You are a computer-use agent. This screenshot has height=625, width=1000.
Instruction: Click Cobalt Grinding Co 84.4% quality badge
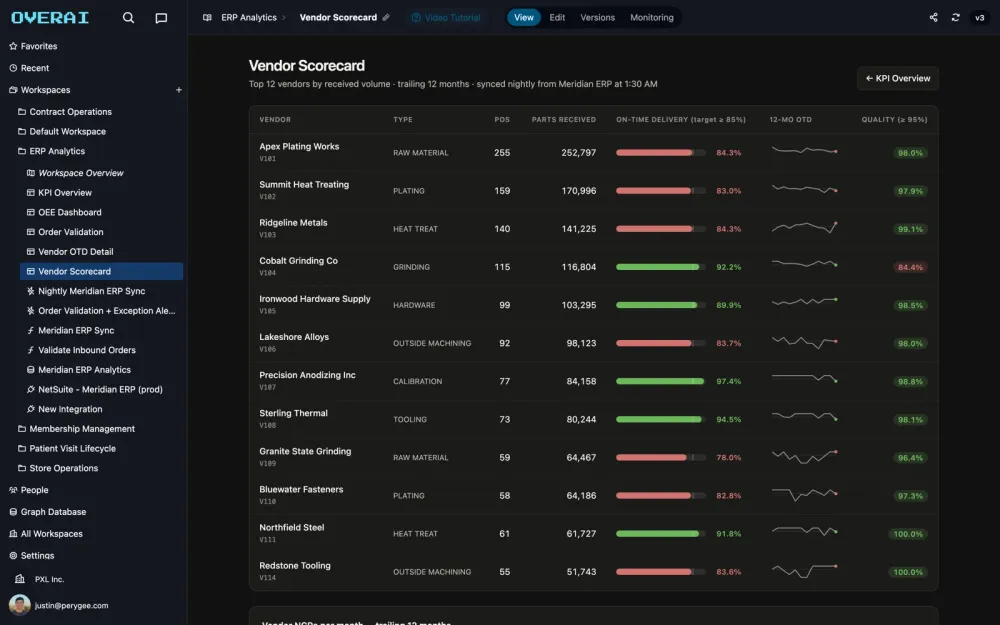click(910, 267)
